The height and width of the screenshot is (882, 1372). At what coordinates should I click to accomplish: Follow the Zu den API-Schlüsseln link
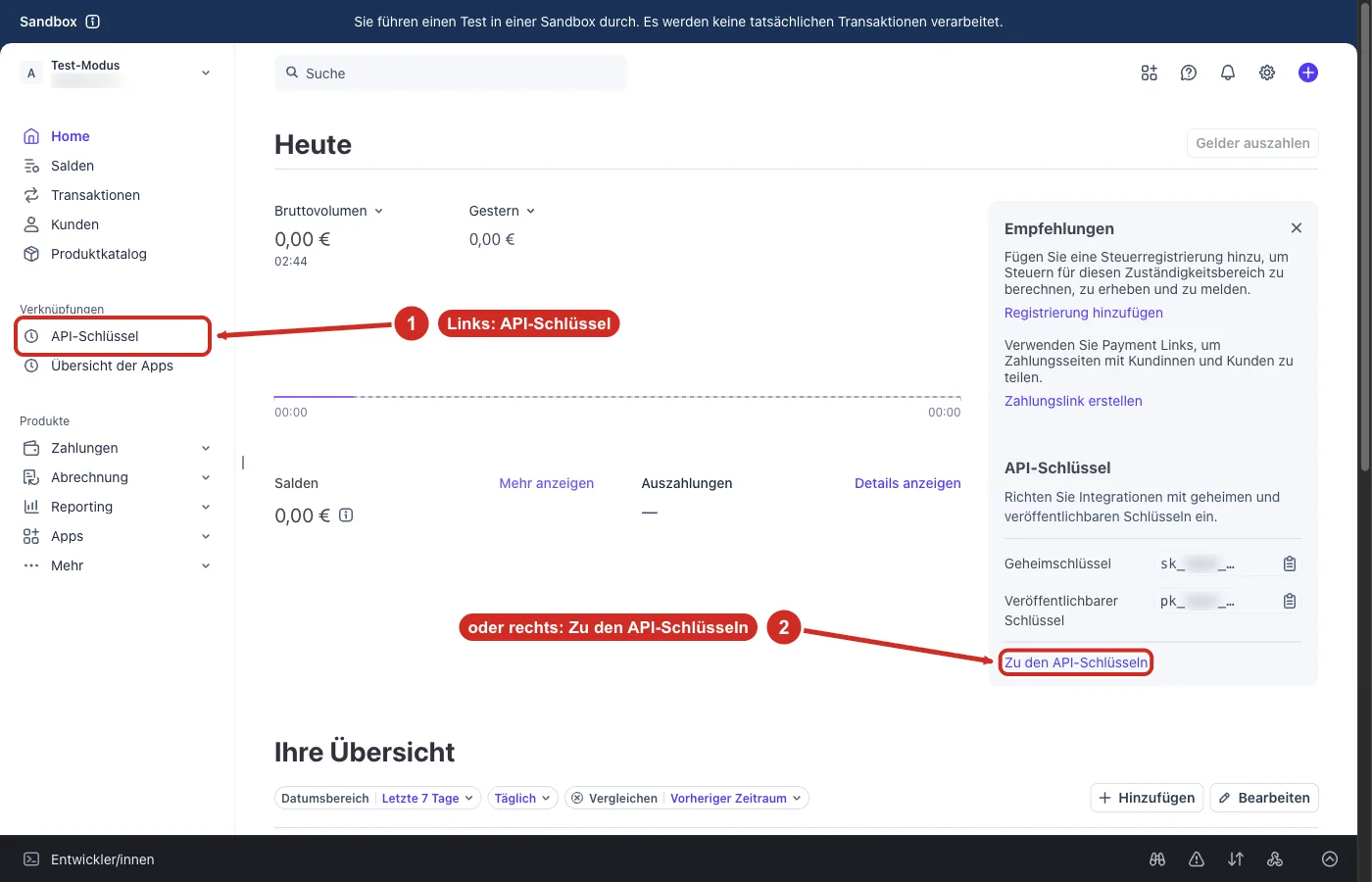coord(1076,662)
